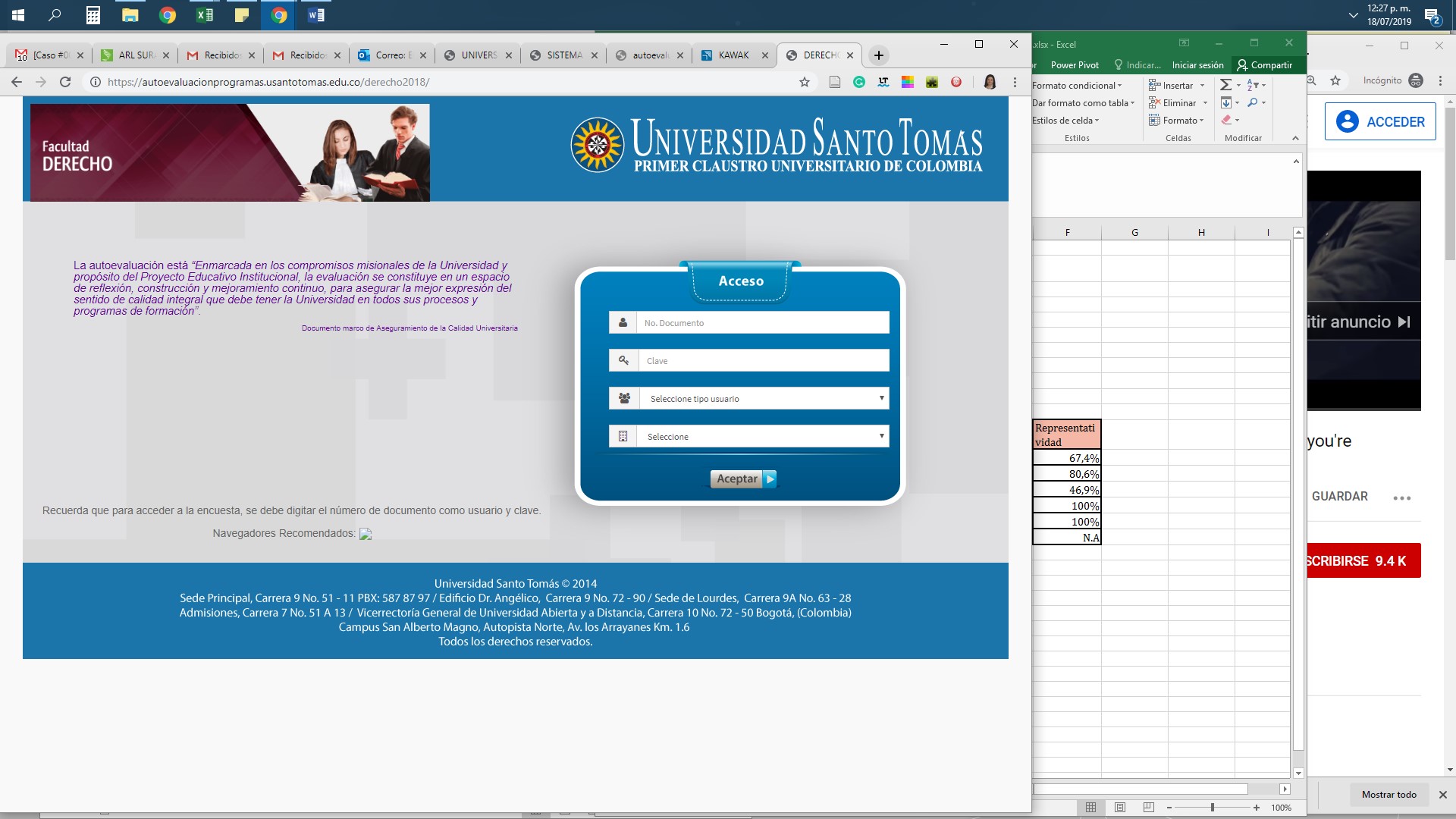Open the incognito window three-dot menu
1456x819 pixels.
coord(1441,80)
